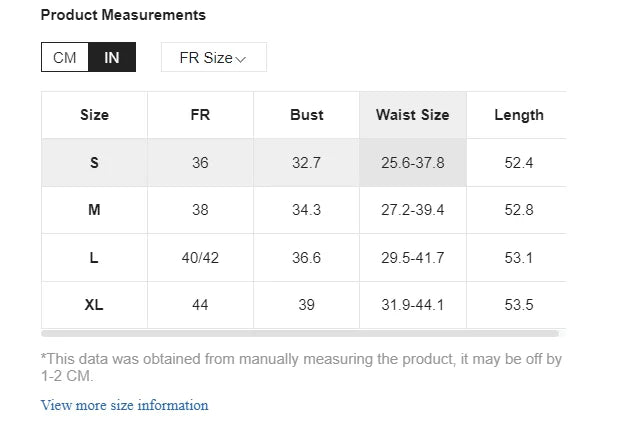The width and height of the screenshot is (624, 436).
Task: Click the Length column header
Action: point(518,115)
